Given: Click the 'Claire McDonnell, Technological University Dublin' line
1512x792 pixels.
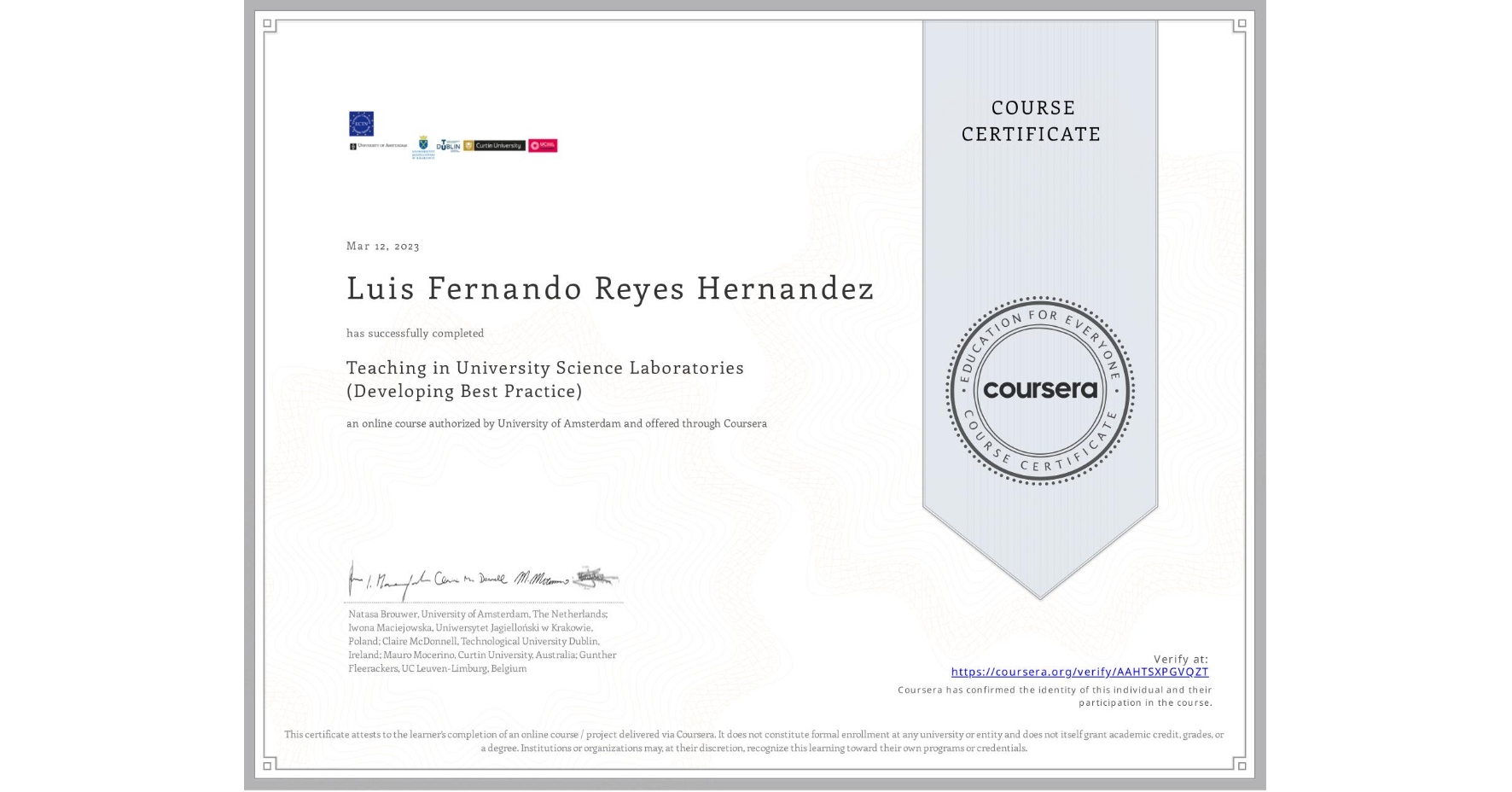Looking at the screenshot, I should [x=474, y=641].
